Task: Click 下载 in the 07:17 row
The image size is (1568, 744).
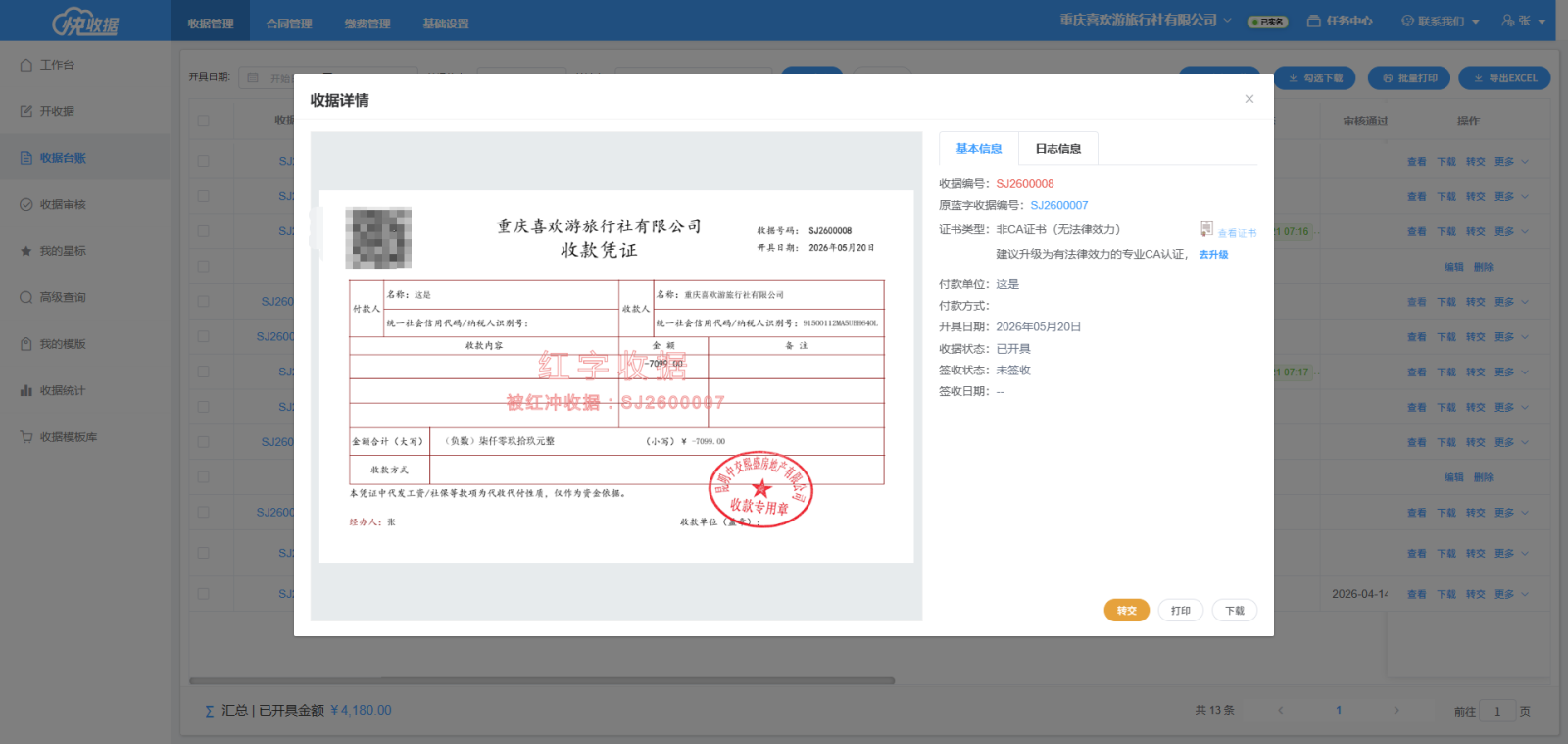Action: 1446,372
